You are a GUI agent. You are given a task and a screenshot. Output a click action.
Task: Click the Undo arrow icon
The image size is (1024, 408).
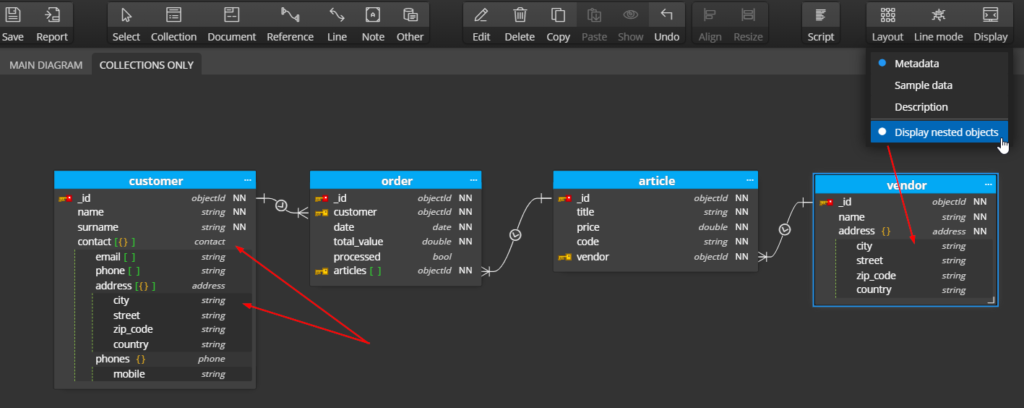(x=667, y=14)
